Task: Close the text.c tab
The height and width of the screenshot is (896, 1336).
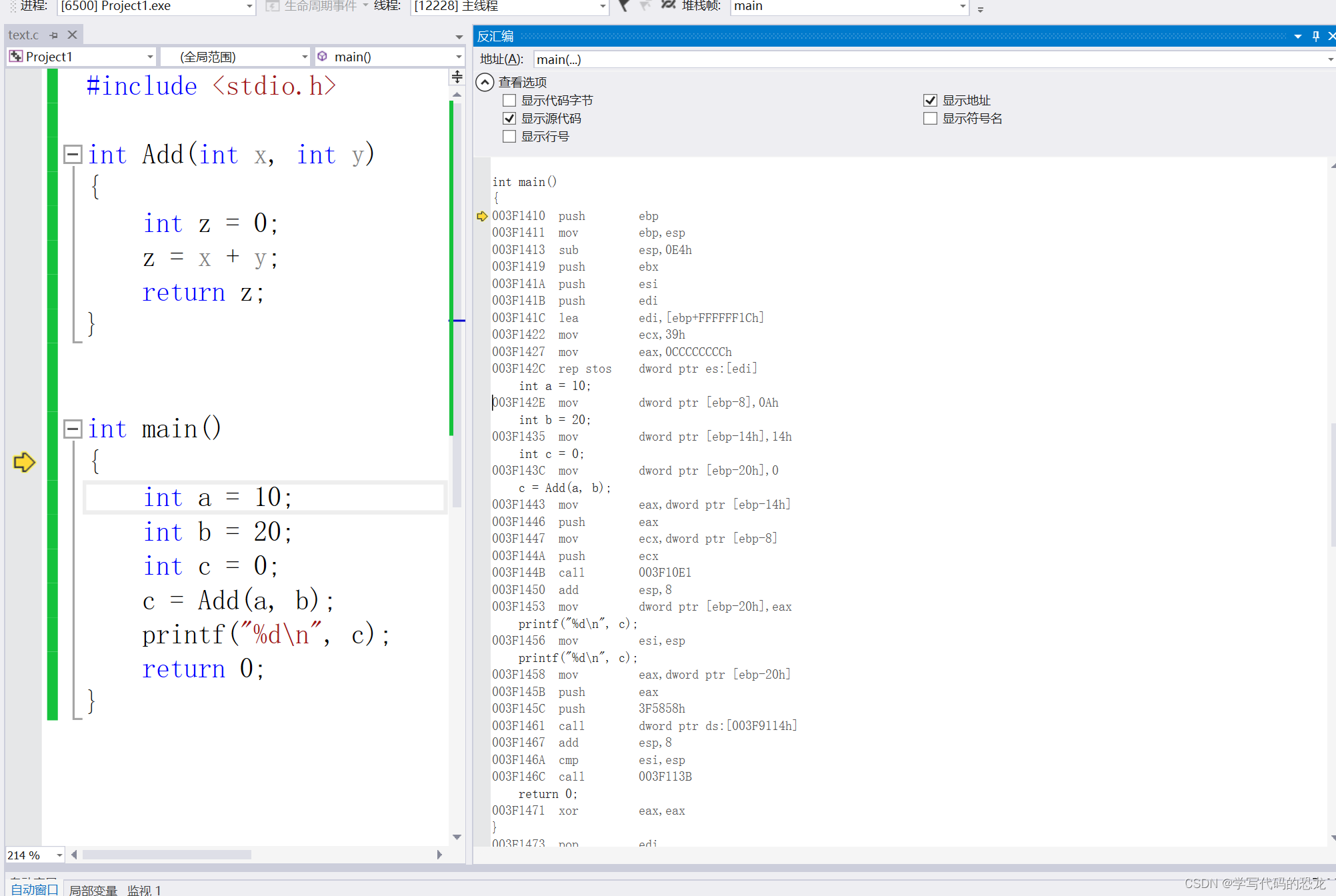Action: tap(72, 35)
